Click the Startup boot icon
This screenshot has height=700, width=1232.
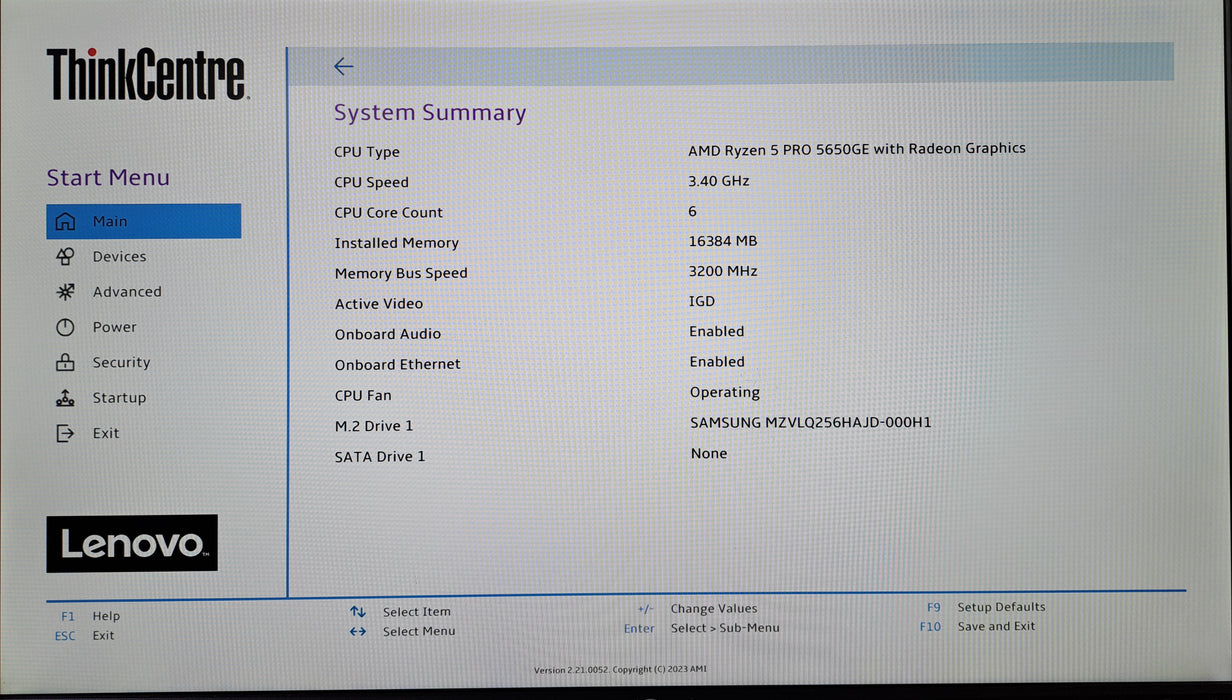tap(65, 398)
